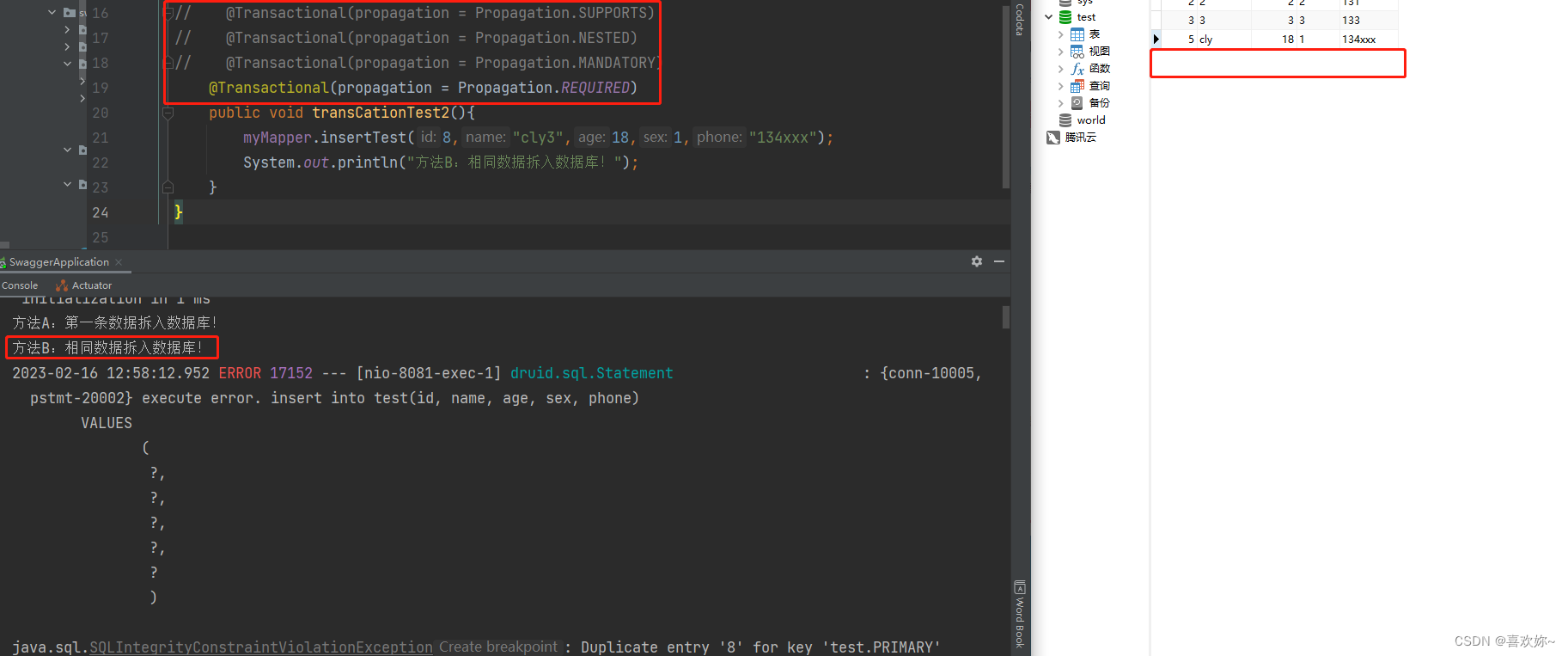Collapse project tree chevron beside line 23
The image size is (1568, 656).
click(68, 184)
